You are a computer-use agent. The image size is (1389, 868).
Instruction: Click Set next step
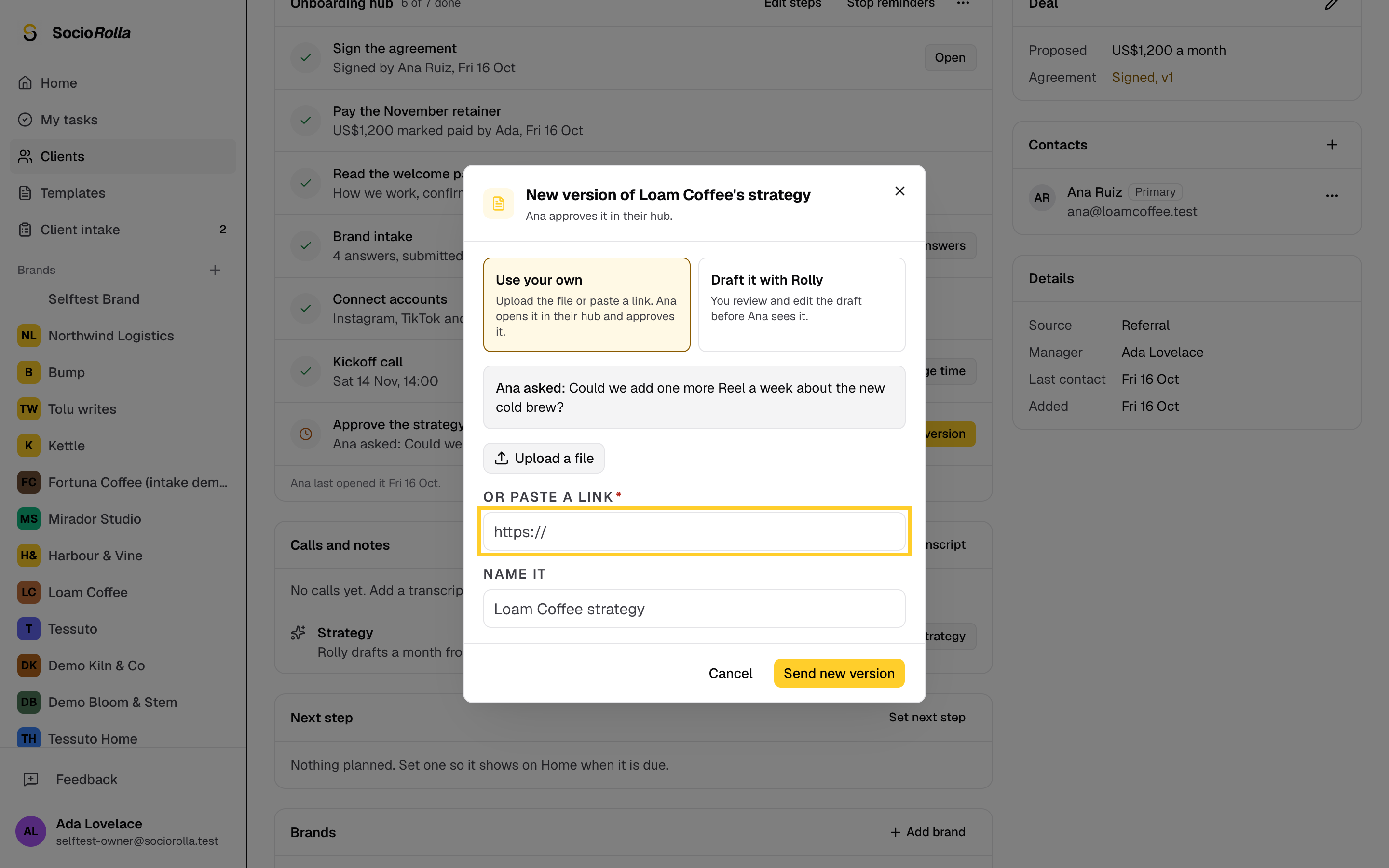[x=927, y=717]
